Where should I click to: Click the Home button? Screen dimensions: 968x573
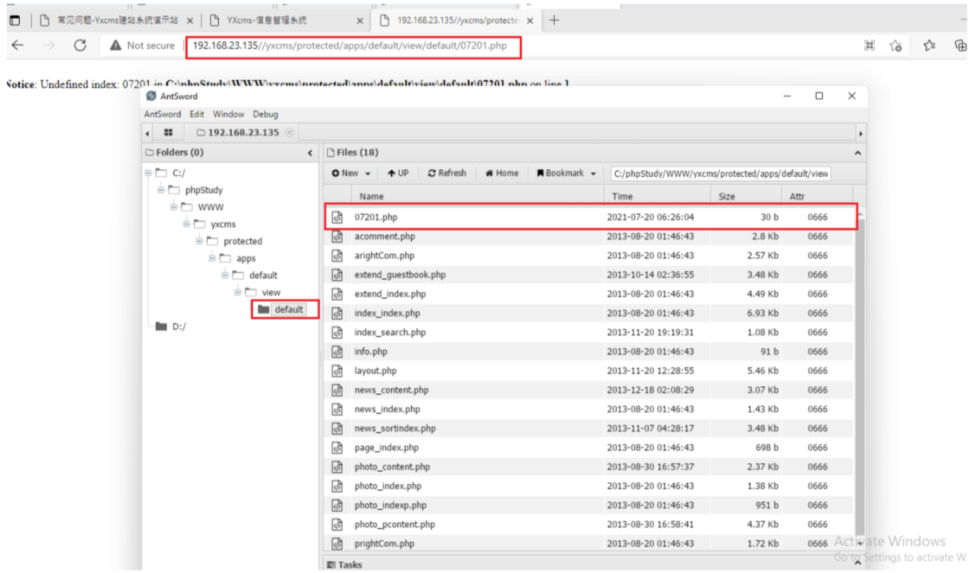coord(502,174)
